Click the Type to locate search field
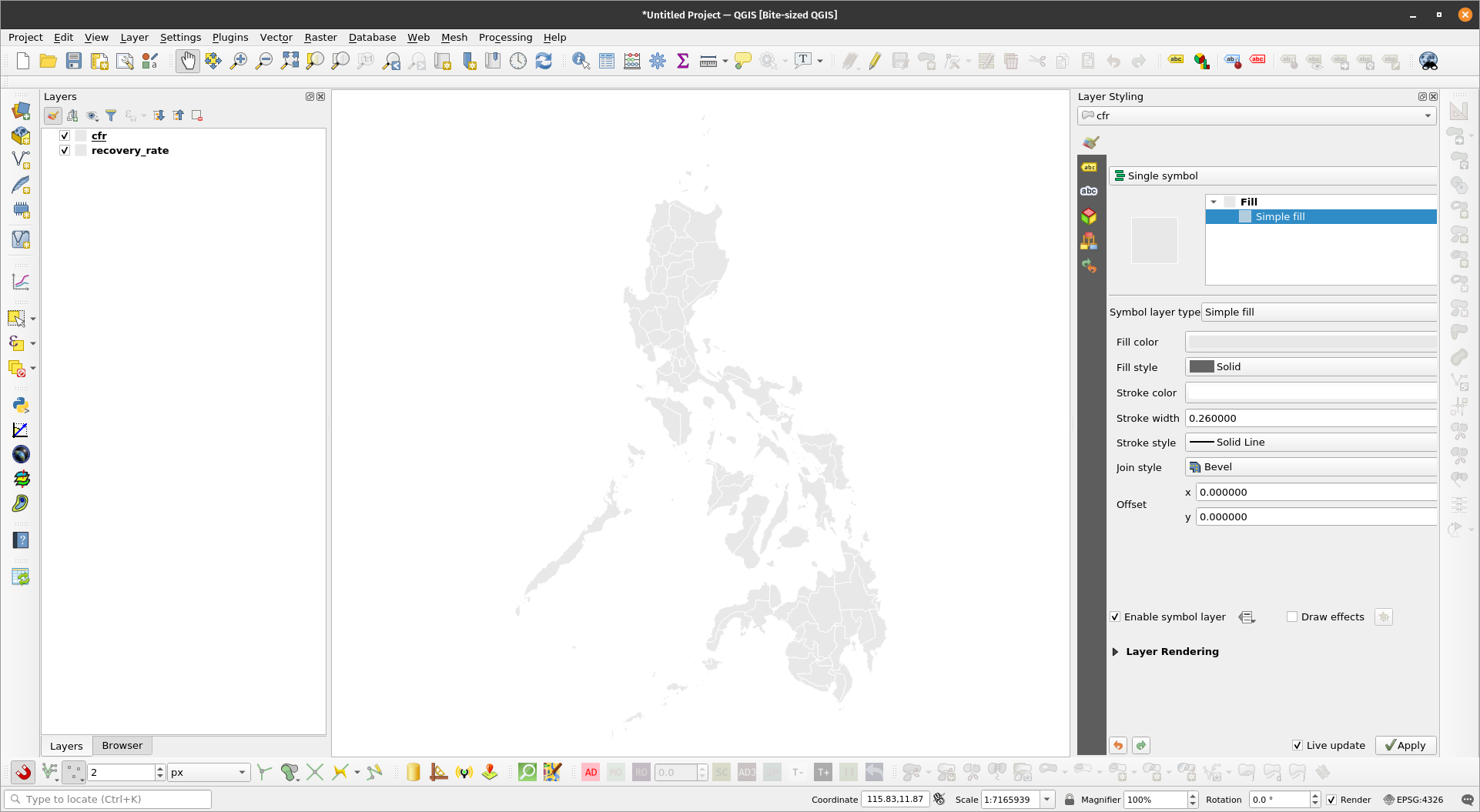Image resolution: width=1480 pixels, height=812 pixels. (x=108, y=799)
